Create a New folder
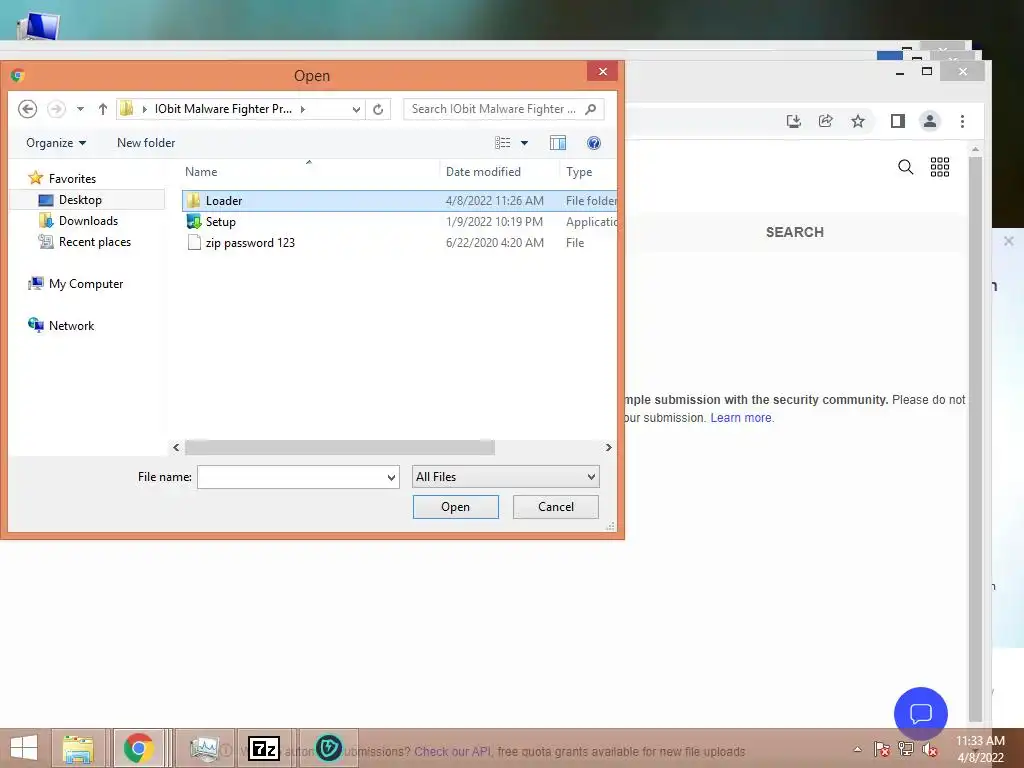Viewport: 1024px width, 768px height. coord(146,143)
